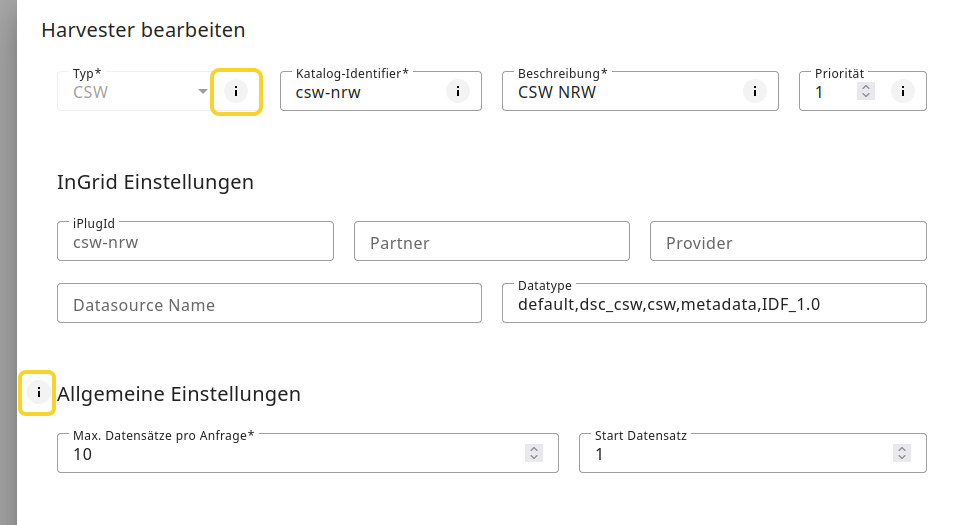Click info icon beside Allgemeine Einstellungen heading
959x525 pixels.
[x=38, y=393]
